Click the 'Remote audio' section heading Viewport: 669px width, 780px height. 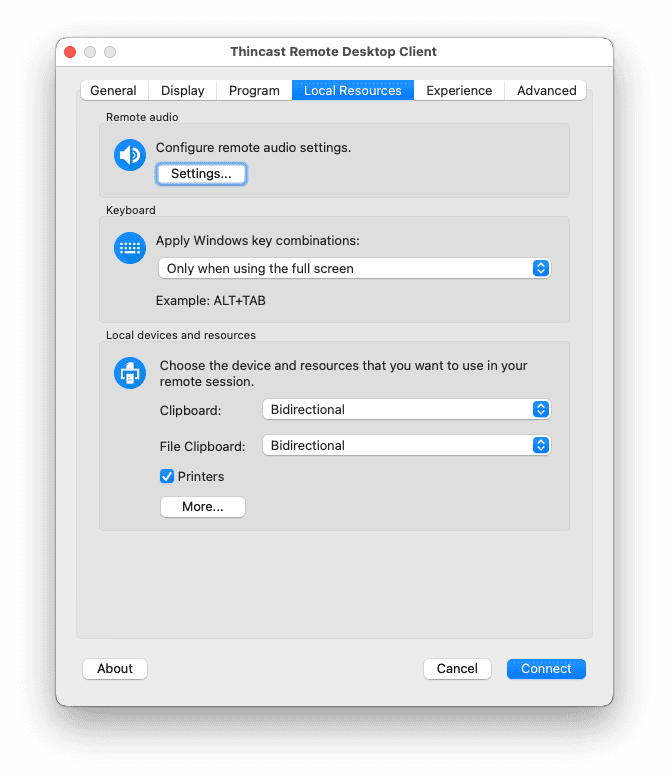pyautogui.click(x=142, y=117)
